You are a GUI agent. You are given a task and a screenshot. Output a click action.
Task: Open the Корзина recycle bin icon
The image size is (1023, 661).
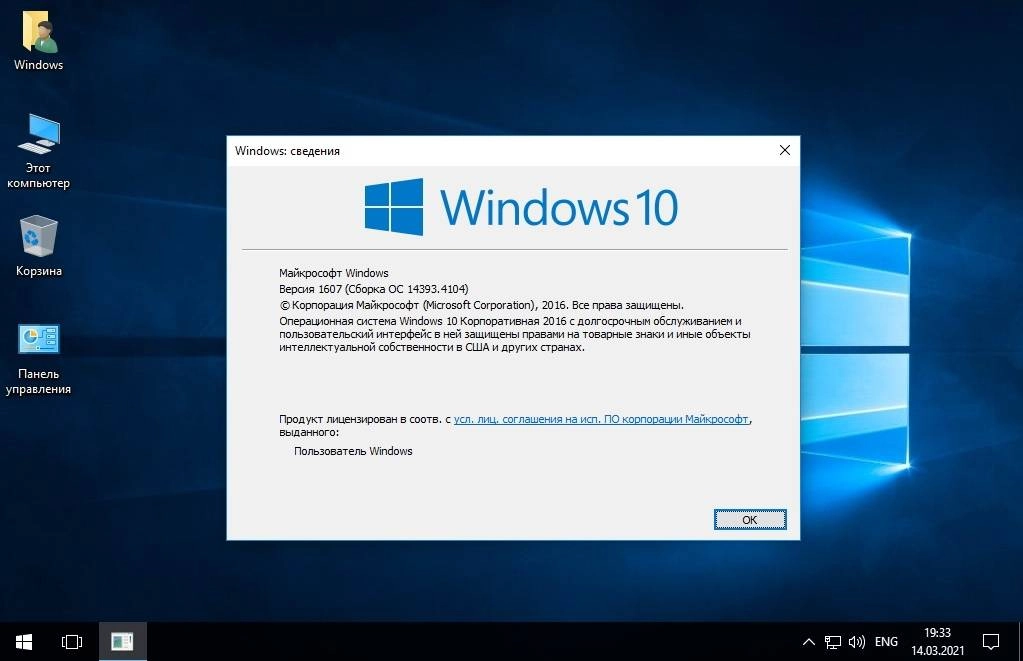[38, 246]
